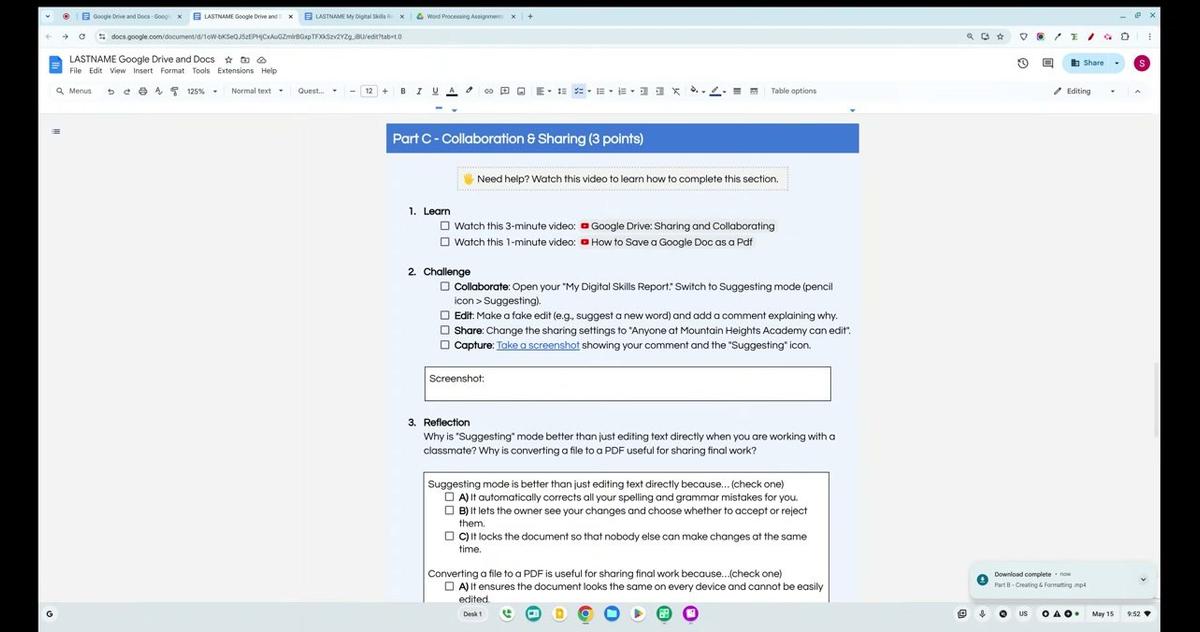Screen dimensions: 1200x632
Task: Open the Google Docs home logo
Action: 56,64
